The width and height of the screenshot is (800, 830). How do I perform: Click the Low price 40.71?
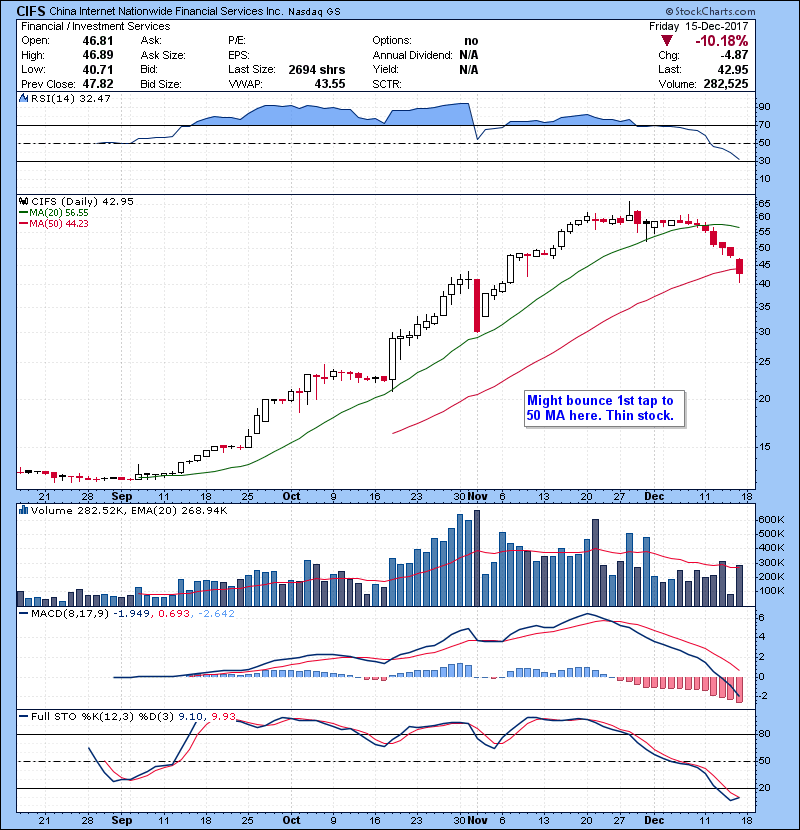pos(97,69)
